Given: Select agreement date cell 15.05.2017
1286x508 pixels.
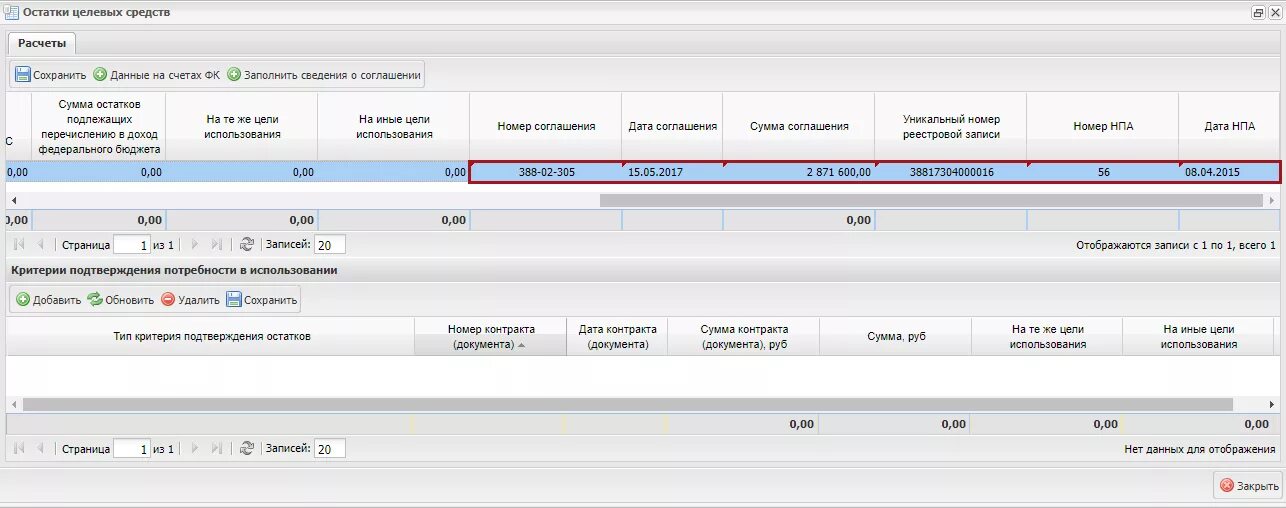Looking at the screenshot, I should pyautogui.click(x=672, y=172).
